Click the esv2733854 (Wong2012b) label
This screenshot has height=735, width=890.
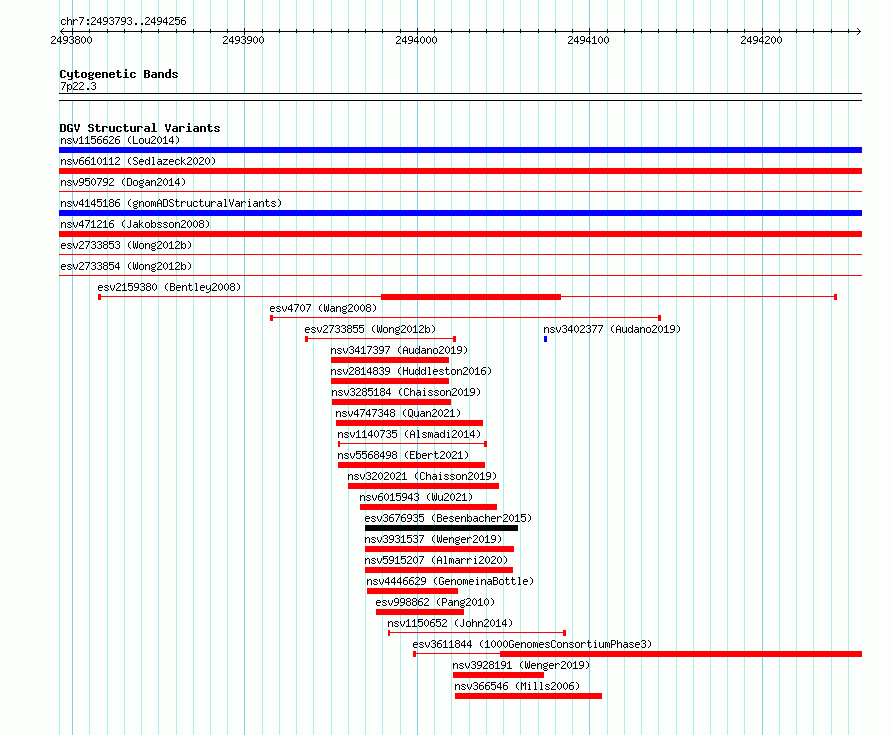click(126, 266)
